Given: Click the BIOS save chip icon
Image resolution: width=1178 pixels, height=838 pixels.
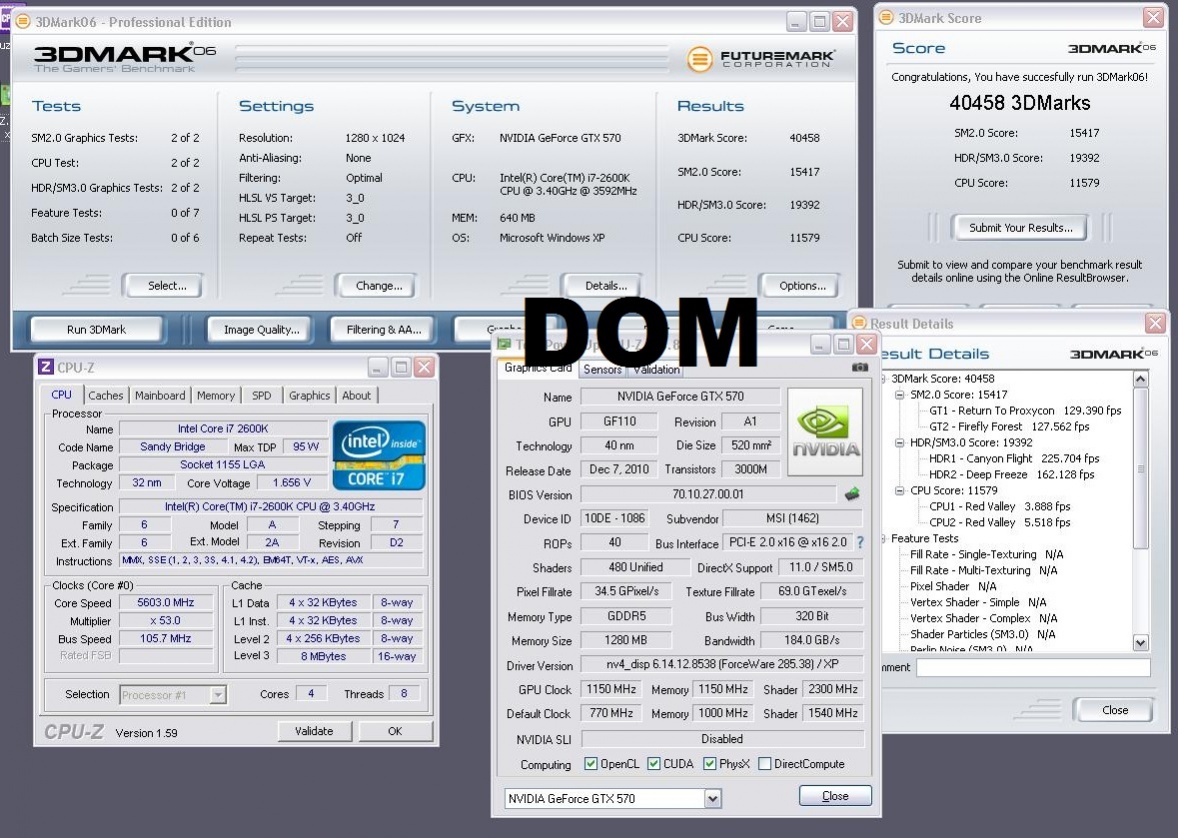Looking at the screenshot, I should 852,494.
